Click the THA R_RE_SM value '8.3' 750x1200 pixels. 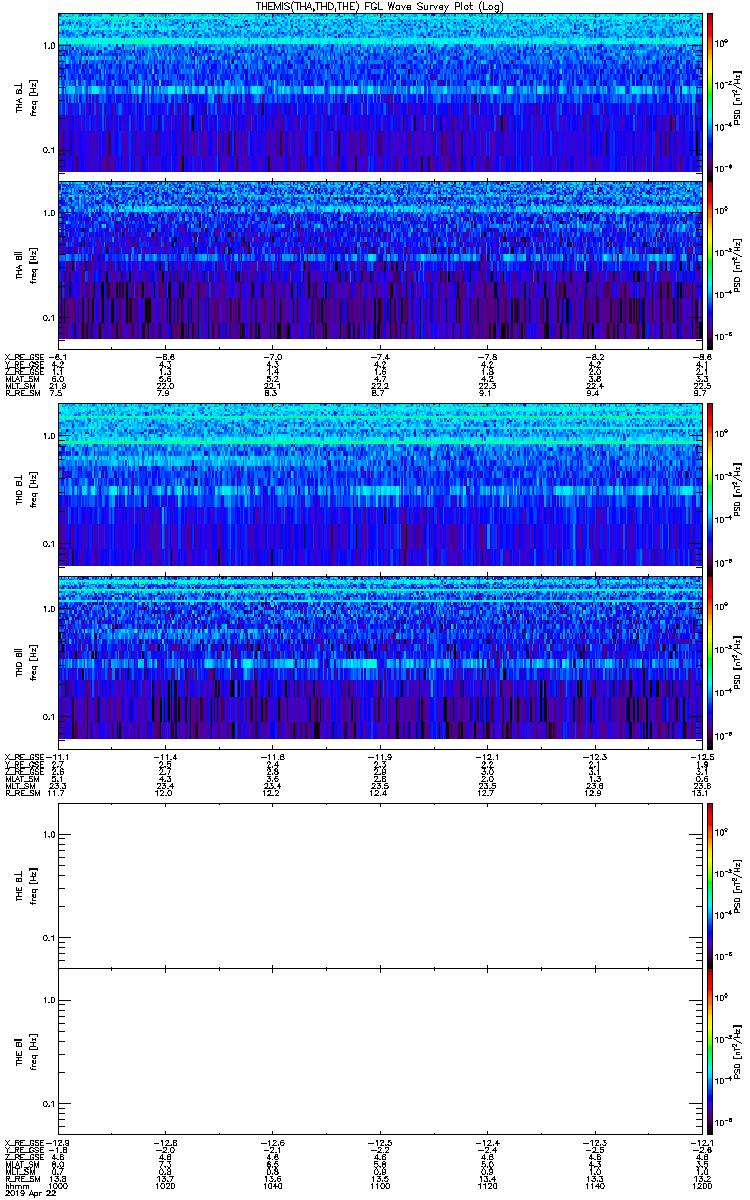pos(273,393)
